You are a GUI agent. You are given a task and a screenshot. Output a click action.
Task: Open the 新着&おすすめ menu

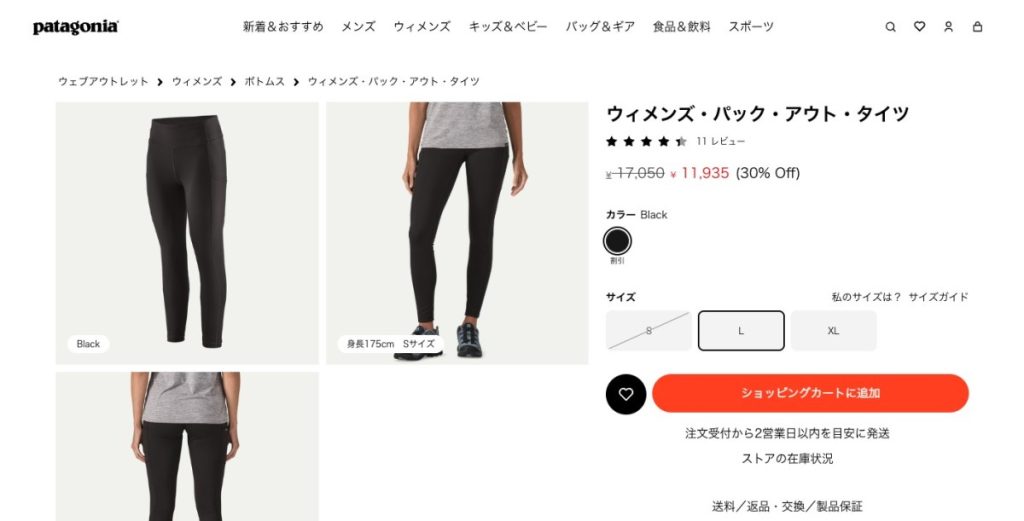(x=283, y=27)
